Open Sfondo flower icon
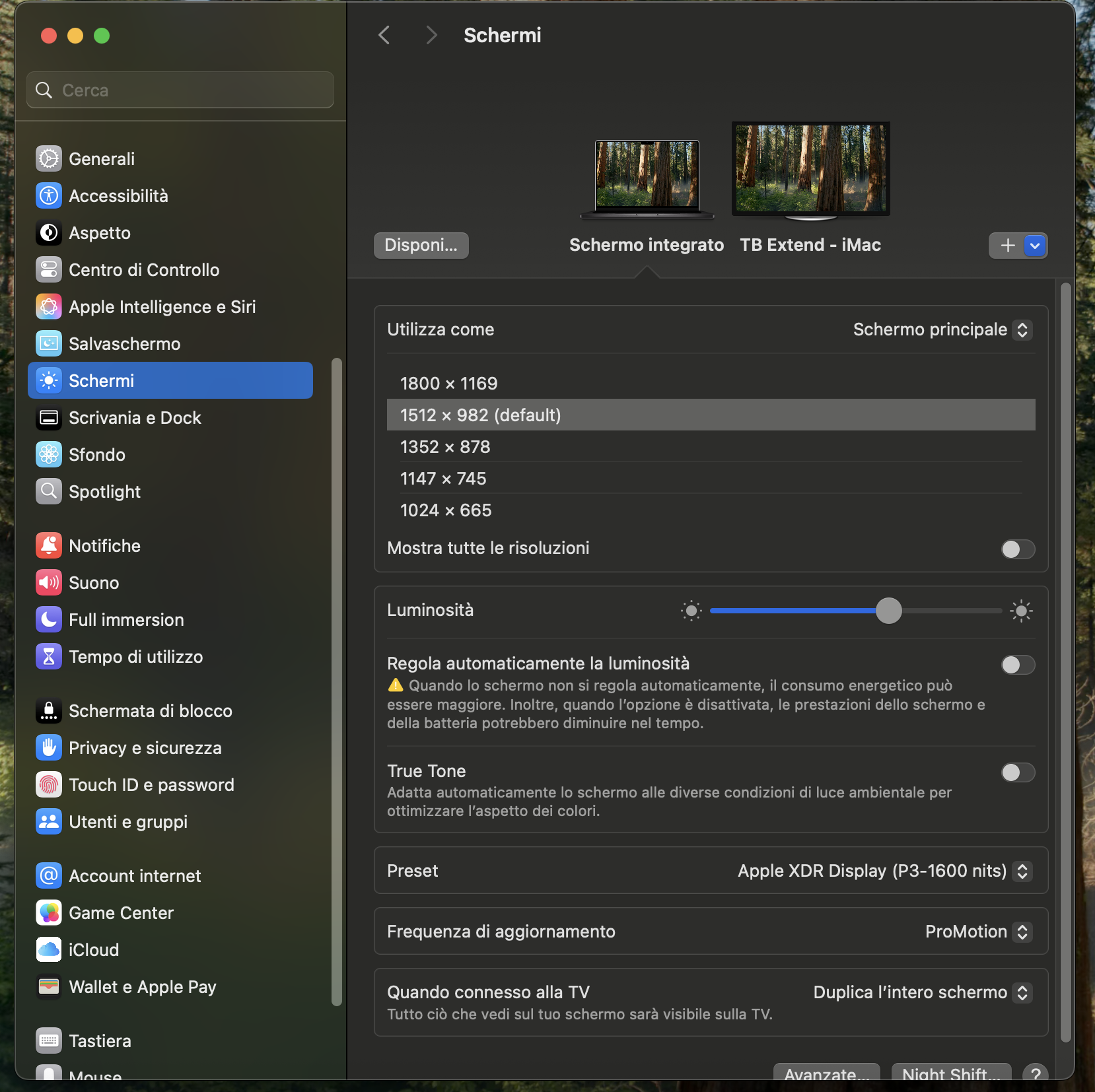This screenshot has width=1095, height=1092. [49, 454]
